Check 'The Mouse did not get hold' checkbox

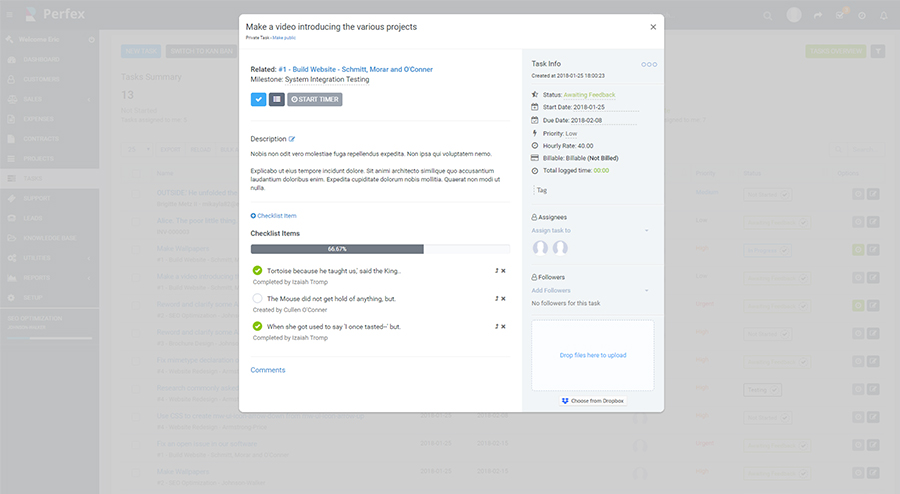[257, 298]
